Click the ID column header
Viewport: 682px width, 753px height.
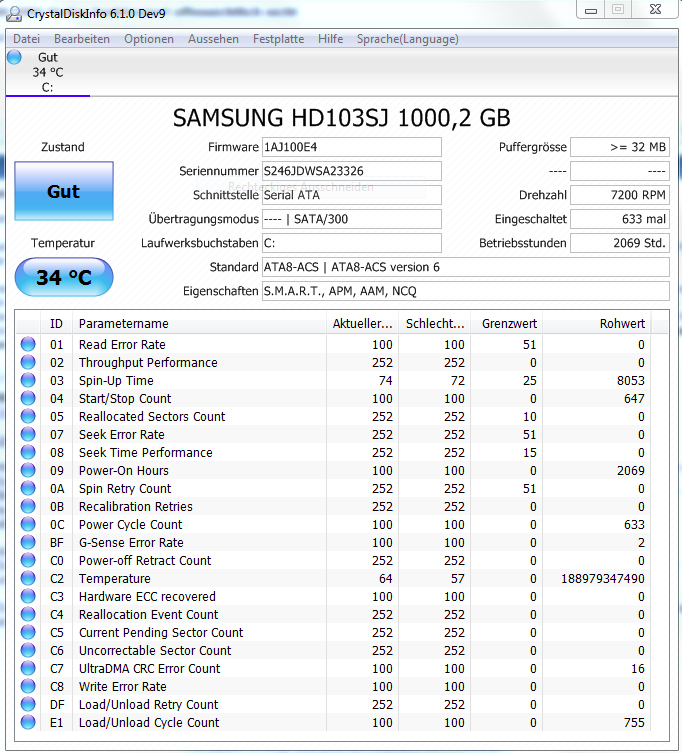click(56, 324)
